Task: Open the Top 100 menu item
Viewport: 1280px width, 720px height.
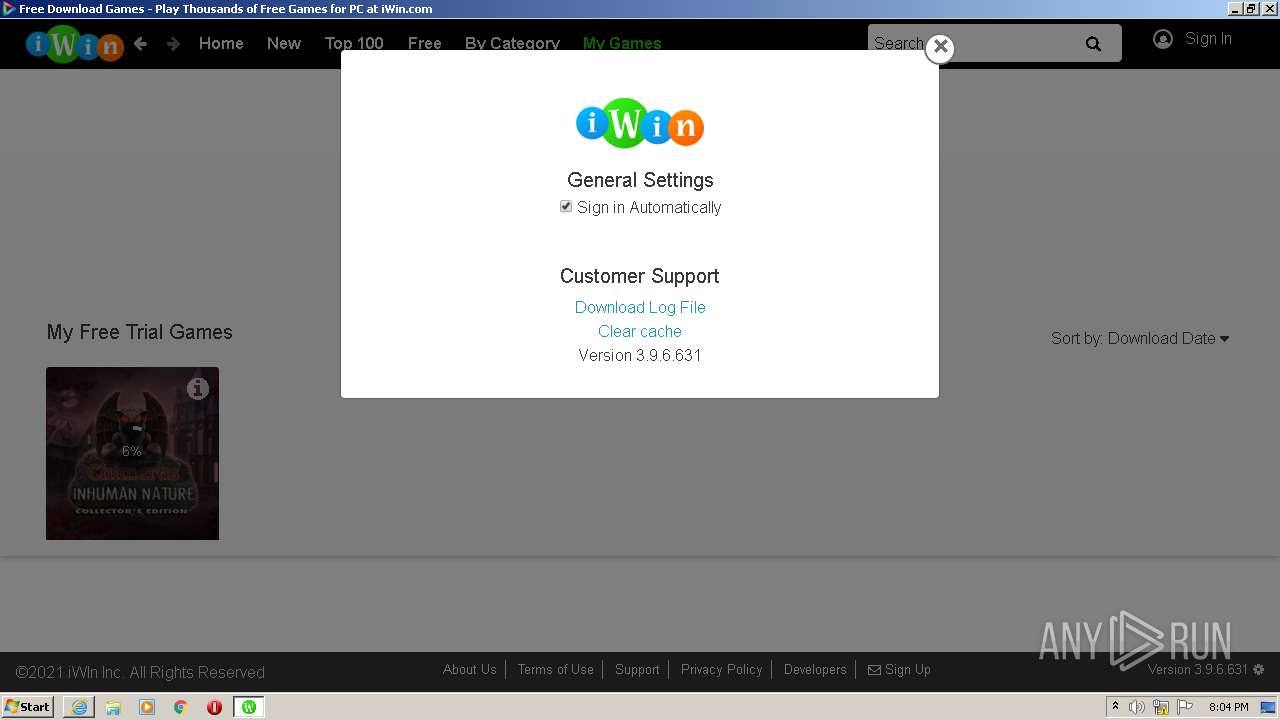Action: (354, 43)
